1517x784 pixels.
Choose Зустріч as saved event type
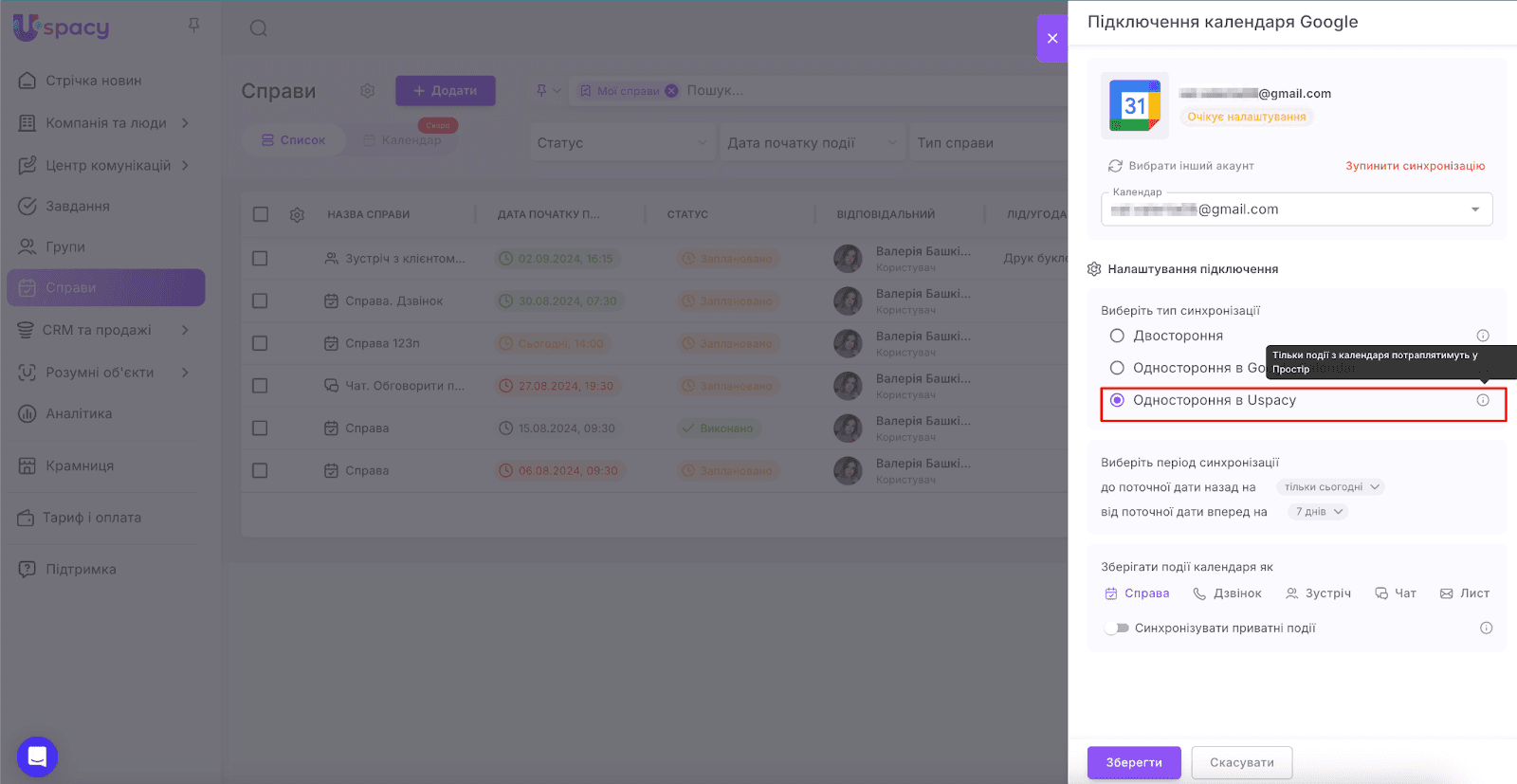pyautogui.click(x=1318, y=593)
